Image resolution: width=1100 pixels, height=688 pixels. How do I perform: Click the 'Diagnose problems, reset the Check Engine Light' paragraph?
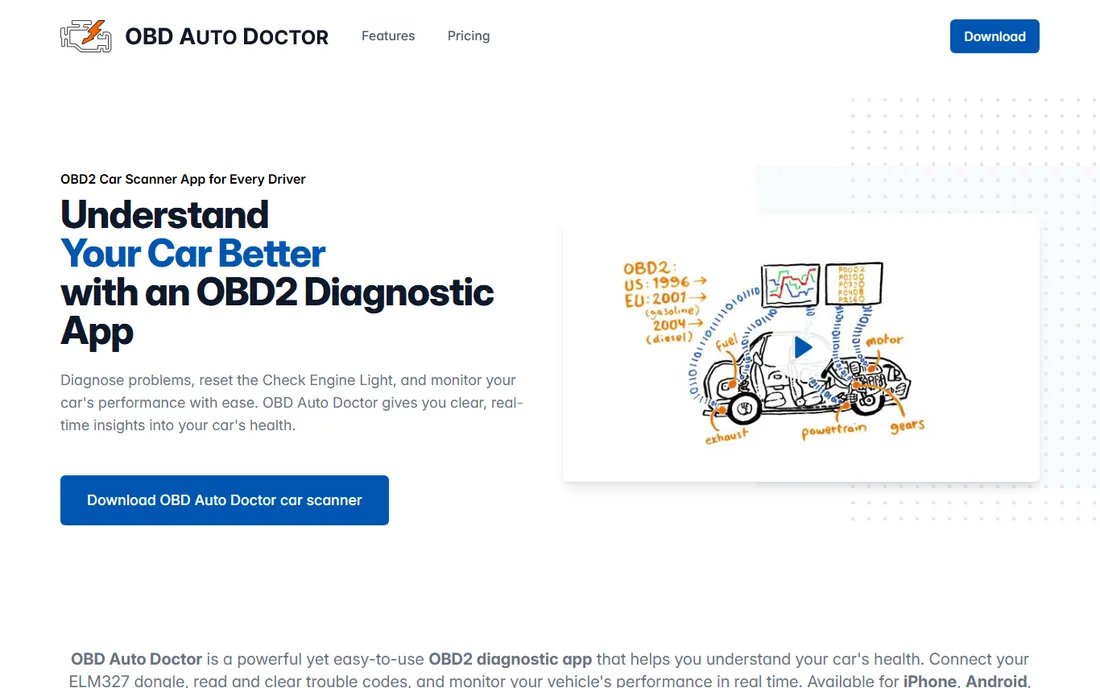point(291,403)
